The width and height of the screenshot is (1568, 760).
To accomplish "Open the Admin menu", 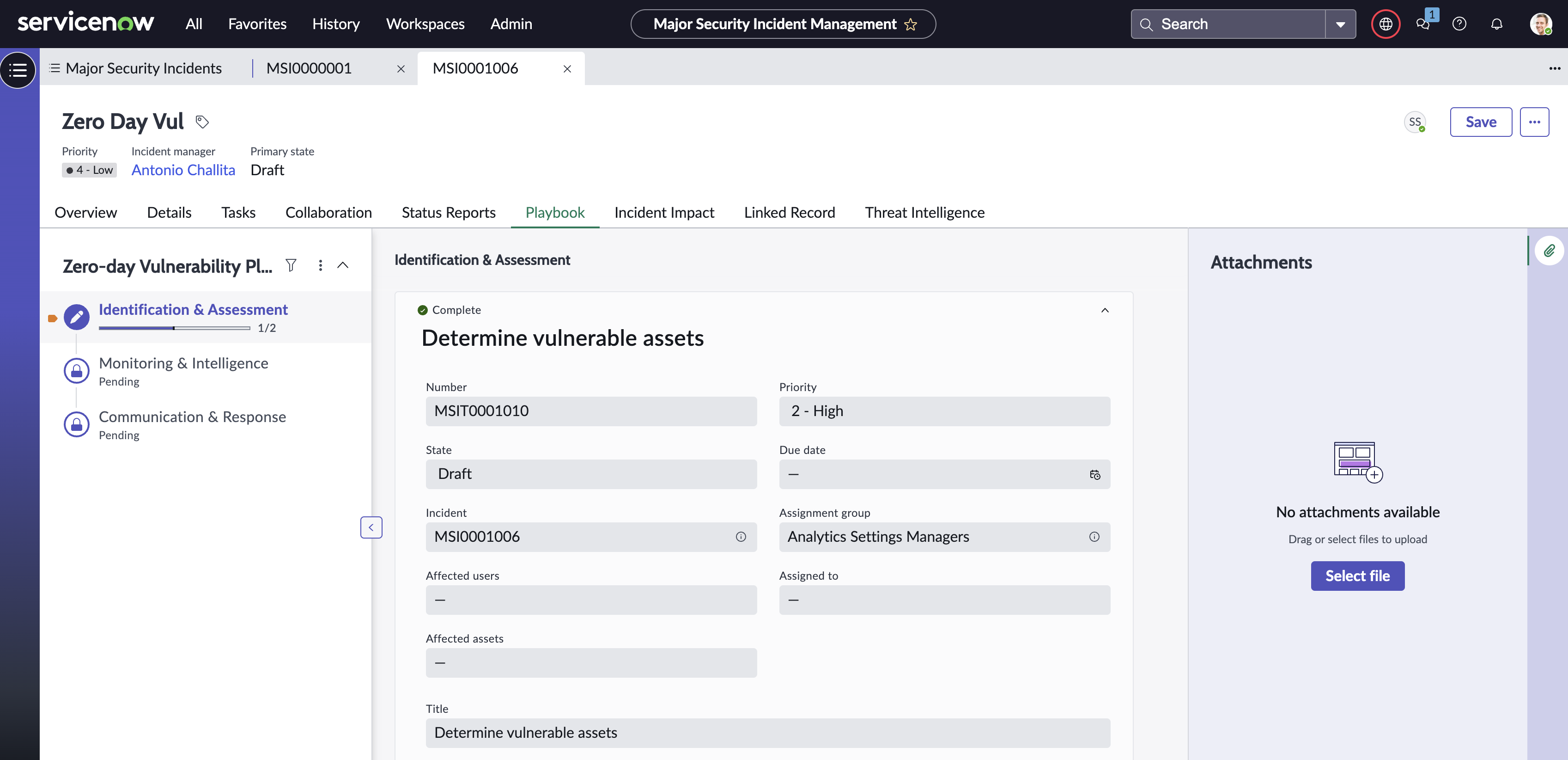I will click(x=511, y=25).
